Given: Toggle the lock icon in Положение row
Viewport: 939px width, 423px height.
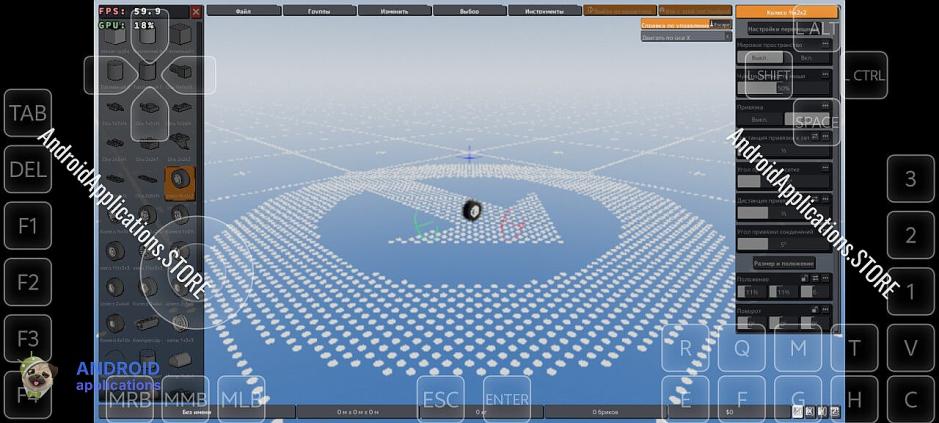Looking at the screenshot, I should pos(805,279).
